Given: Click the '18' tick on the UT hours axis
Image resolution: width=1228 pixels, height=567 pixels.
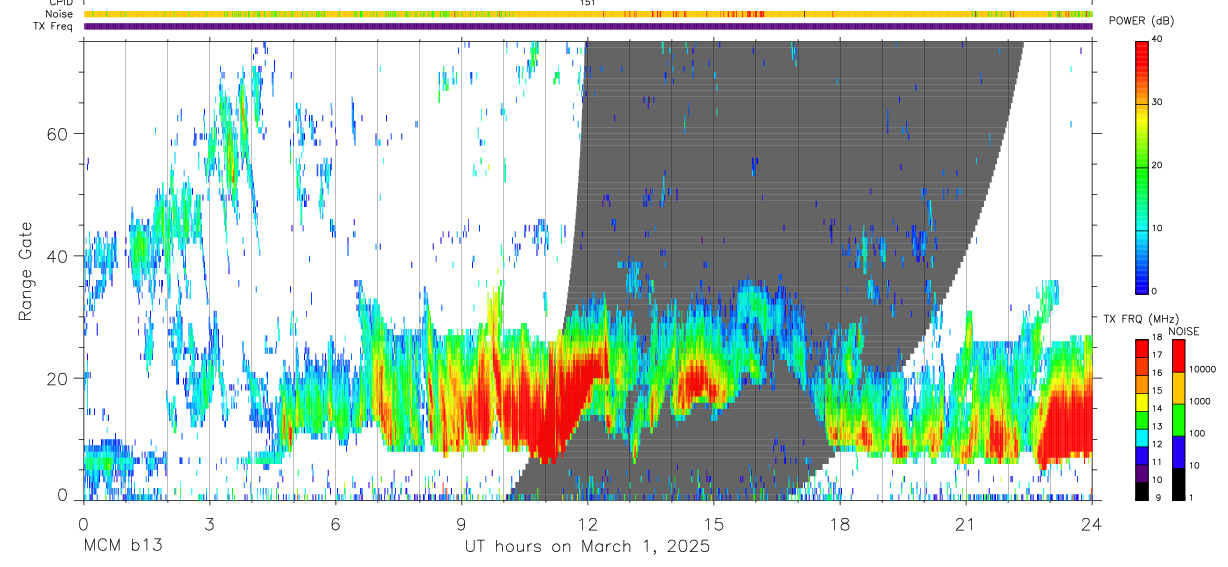Looking at the screenshot, I should (840, 523).
